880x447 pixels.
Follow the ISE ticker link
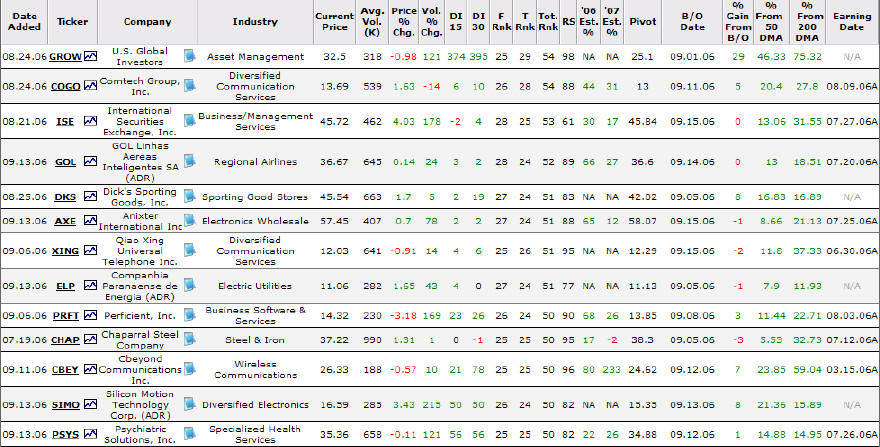coord(66,121)
